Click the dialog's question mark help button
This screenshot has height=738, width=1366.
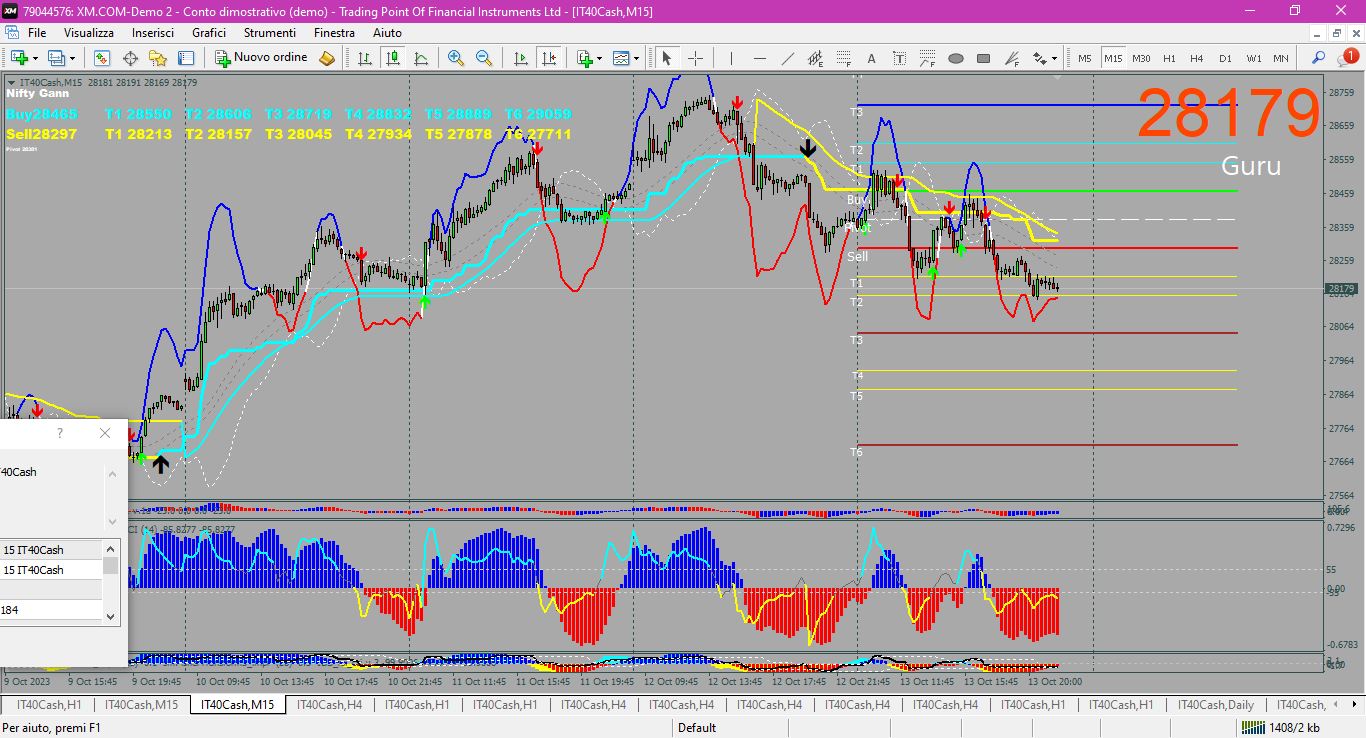coord(60,433)
